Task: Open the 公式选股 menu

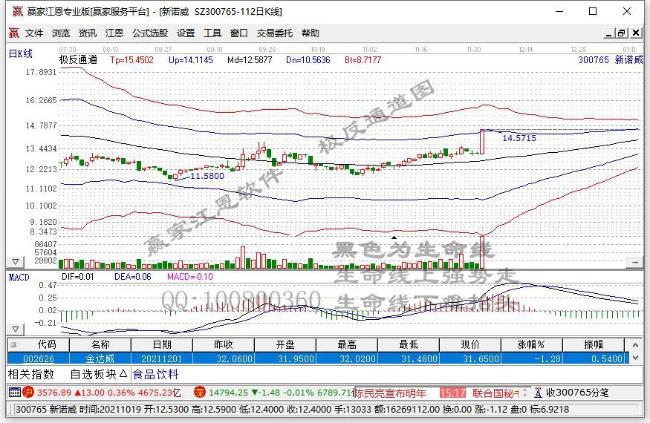Action: point(150,33)
